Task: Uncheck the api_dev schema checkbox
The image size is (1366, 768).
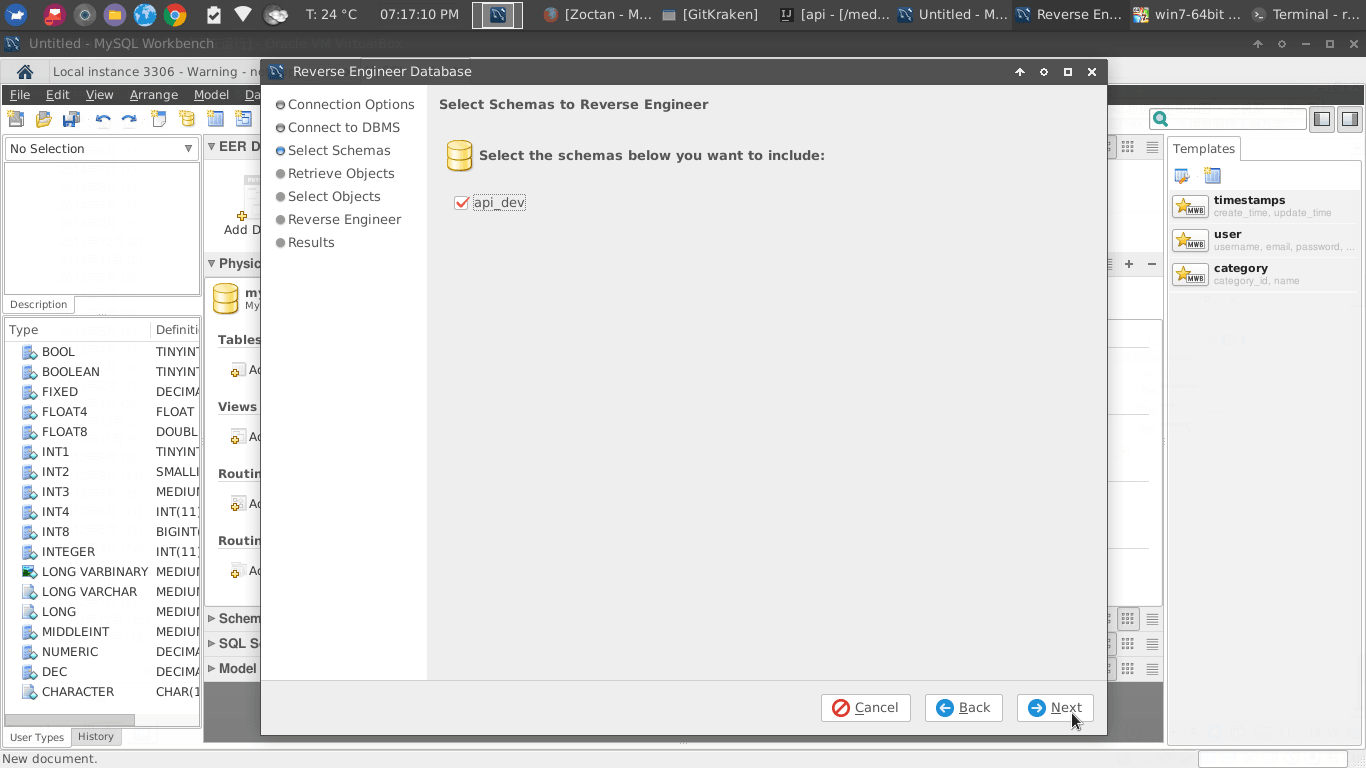Action: point(462,203)
